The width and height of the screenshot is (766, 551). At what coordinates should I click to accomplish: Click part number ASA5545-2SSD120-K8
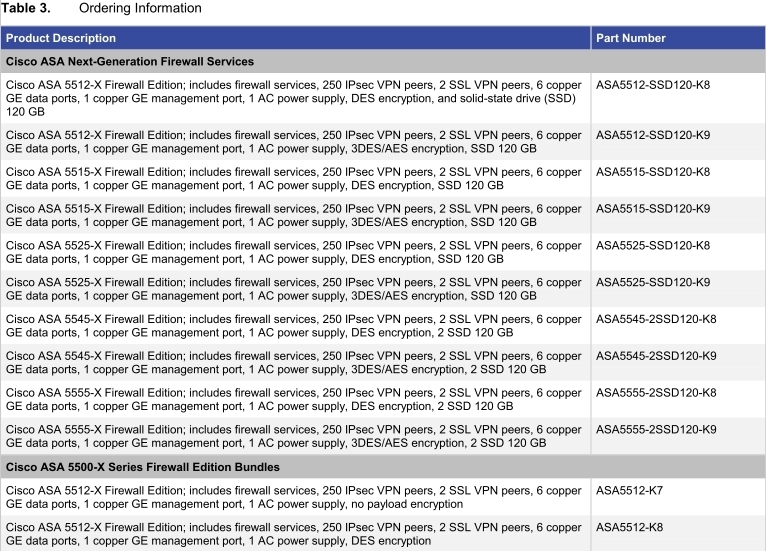[656, 319]
